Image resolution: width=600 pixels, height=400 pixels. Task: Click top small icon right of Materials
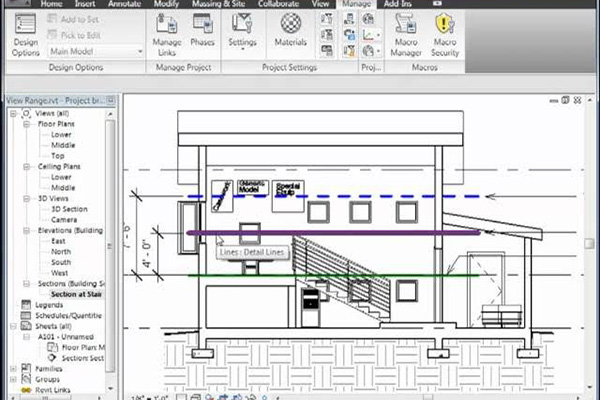pos(326,19)
